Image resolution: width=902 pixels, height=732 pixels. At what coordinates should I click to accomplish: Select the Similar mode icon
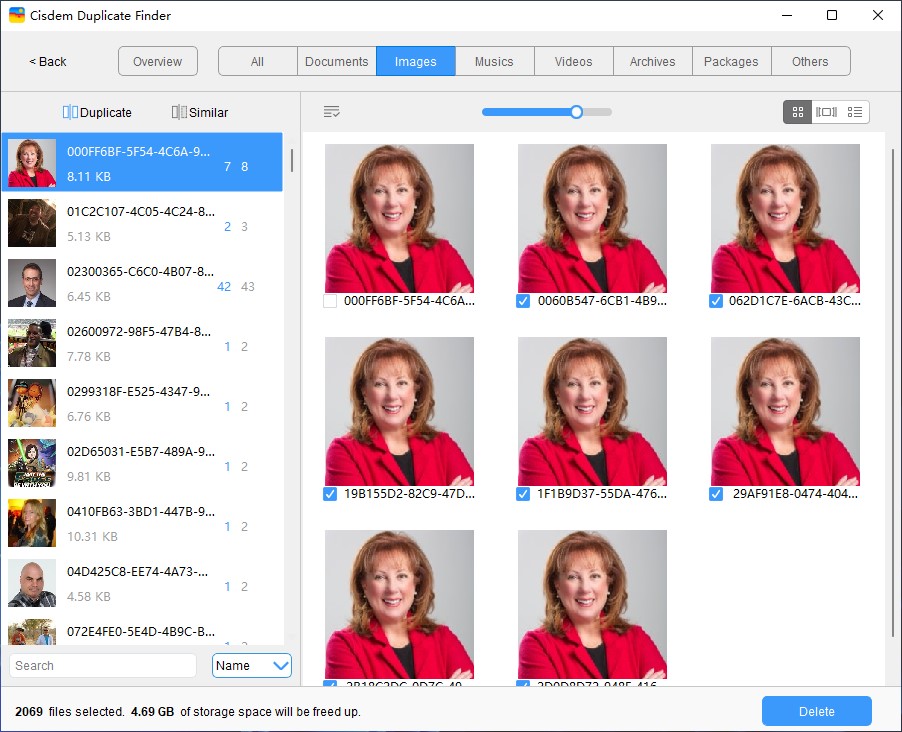179,113
